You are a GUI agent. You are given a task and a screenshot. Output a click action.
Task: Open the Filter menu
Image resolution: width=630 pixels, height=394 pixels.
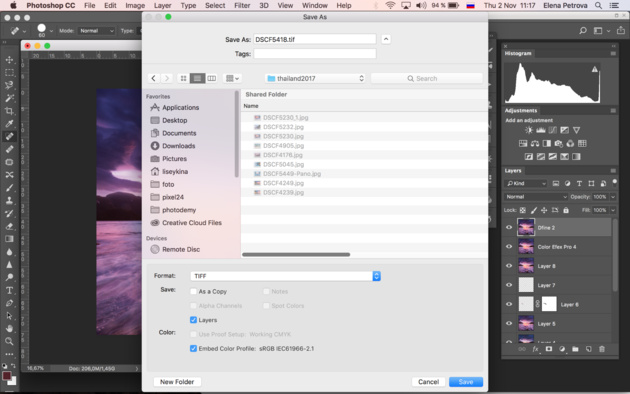coord(242,6)
